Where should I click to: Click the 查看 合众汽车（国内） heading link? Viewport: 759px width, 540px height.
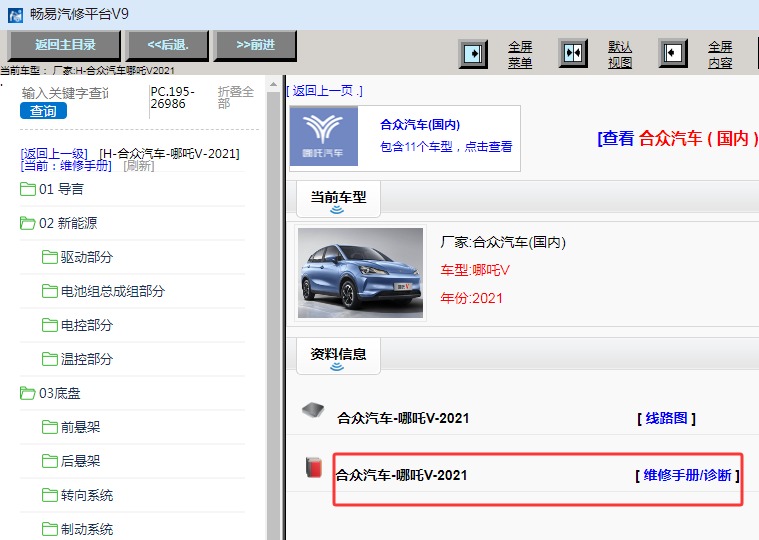click(x=678, y=138)
